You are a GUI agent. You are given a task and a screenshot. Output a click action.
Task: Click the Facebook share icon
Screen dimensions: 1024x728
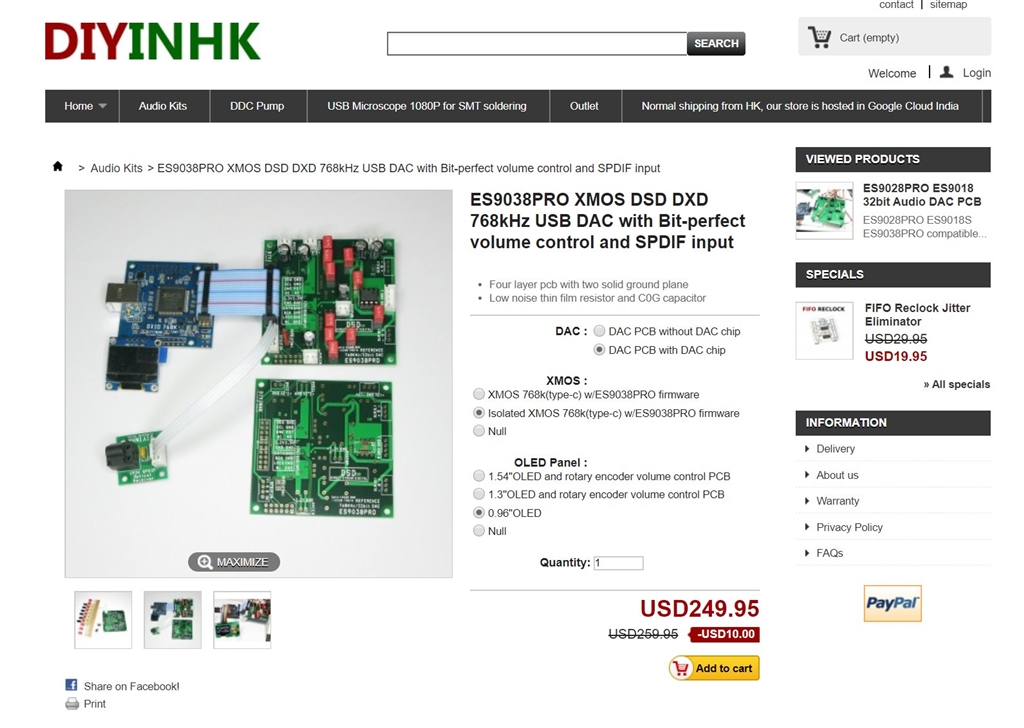pos(71,685)
